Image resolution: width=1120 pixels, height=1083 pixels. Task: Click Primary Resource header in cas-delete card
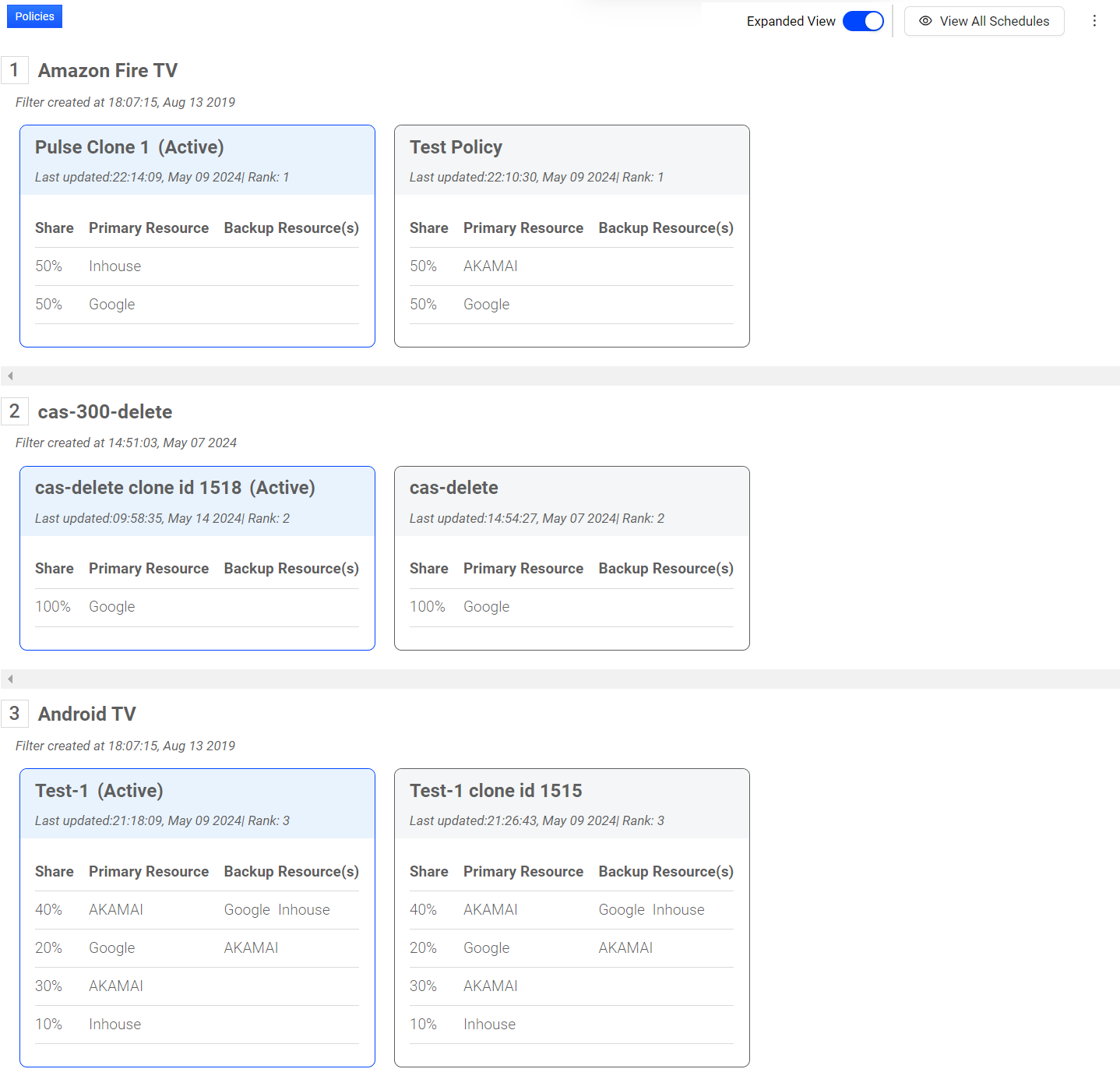coord(523,569)
